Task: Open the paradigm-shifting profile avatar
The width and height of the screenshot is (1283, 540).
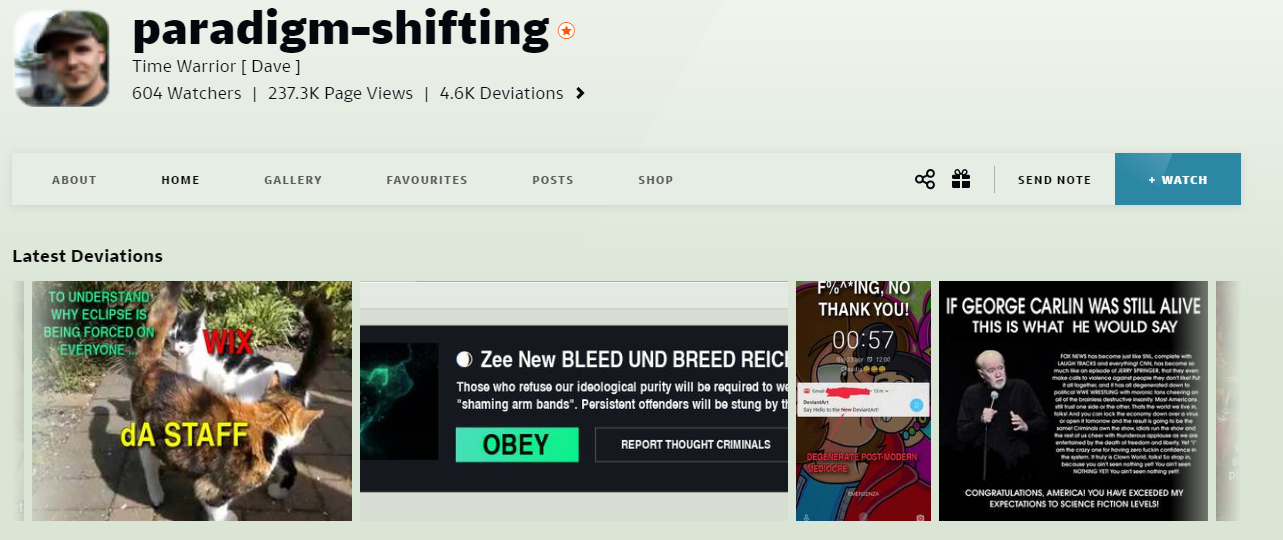Action: [x=61, y=58]
